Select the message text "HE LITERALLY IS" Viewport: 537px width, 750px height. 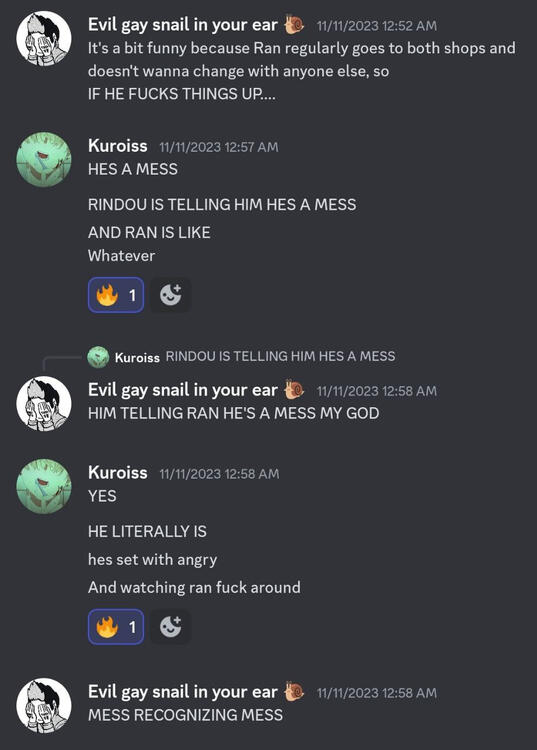point(147,531)
